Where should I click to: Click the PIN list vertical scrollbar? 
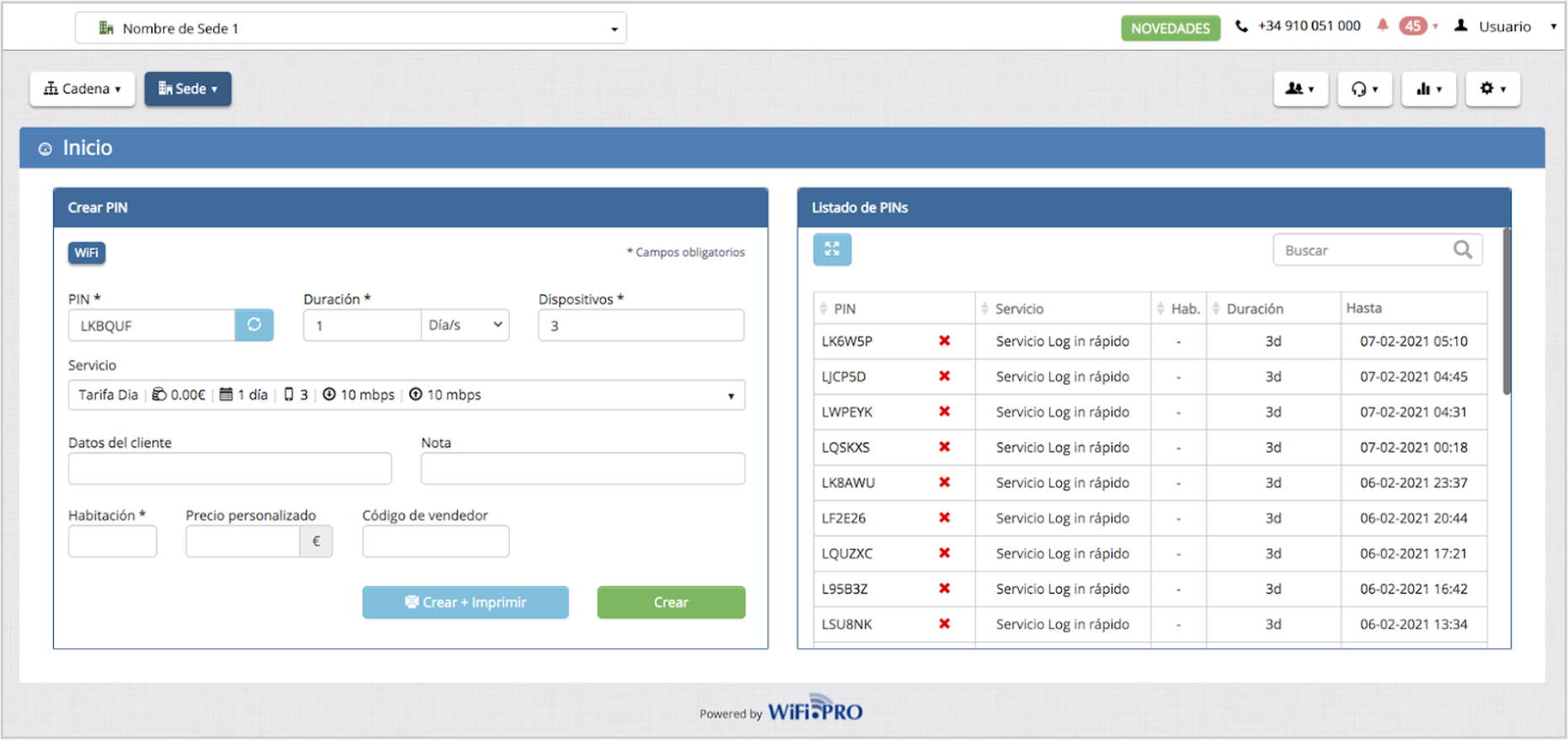(1507, 311)
